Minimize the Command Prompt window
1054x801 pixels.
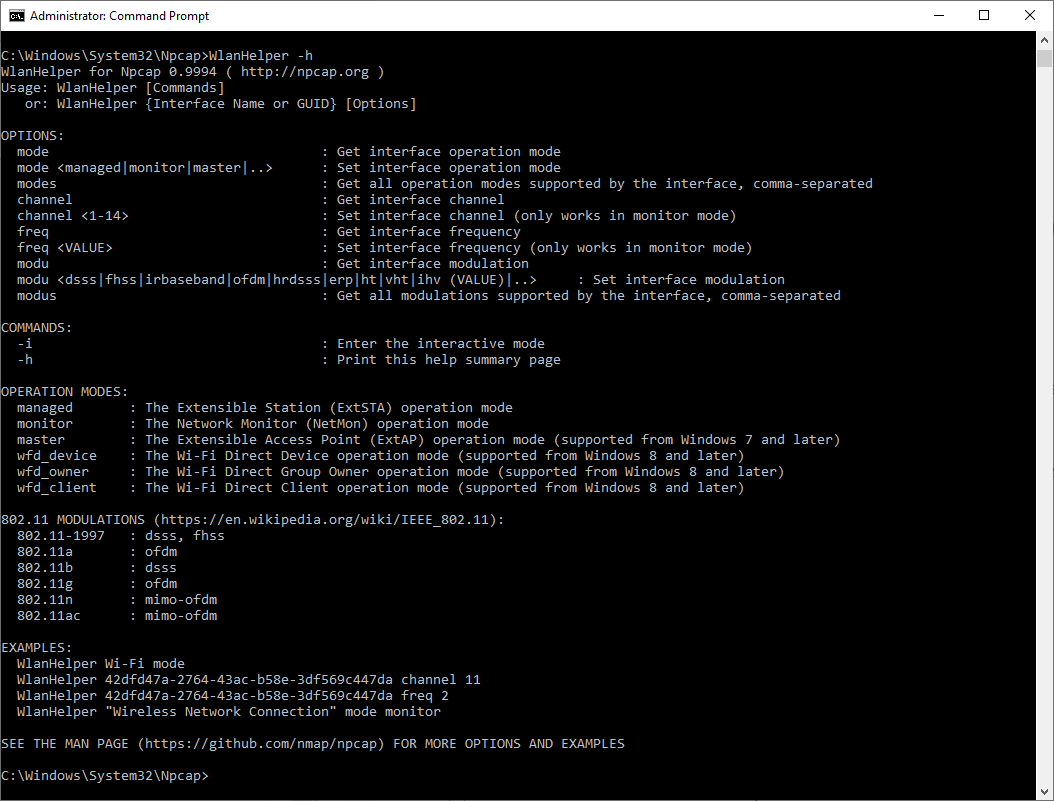point(938,16)
